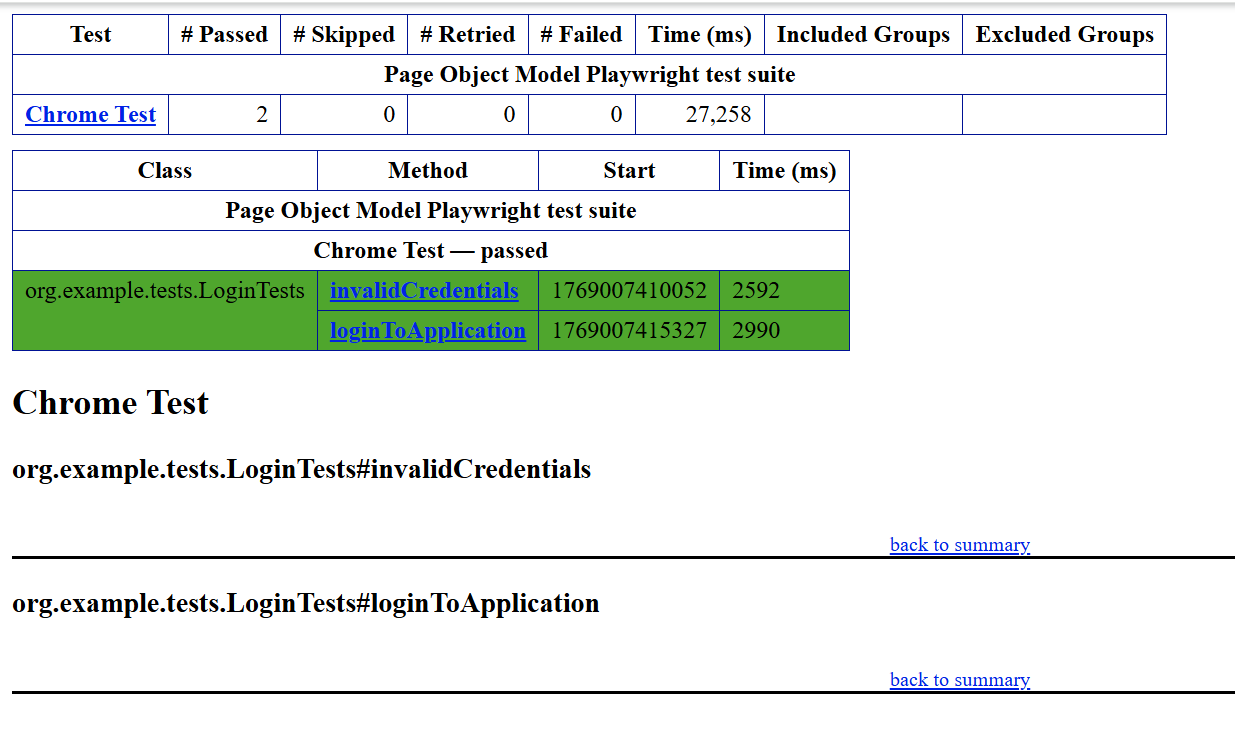Screen dimensions: 1235x735
Task: Click the Start column header
Action: pyautogui.click(x=628, y=170)
